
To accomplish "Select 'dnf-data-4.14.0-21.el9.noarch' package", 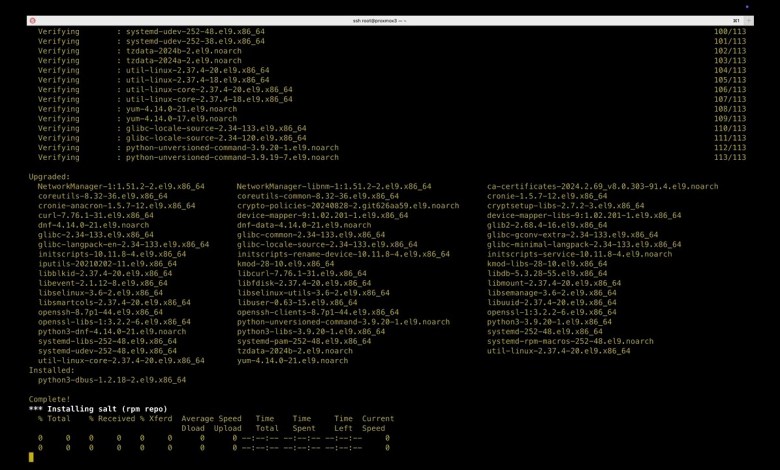I will [x=303, y=225].
